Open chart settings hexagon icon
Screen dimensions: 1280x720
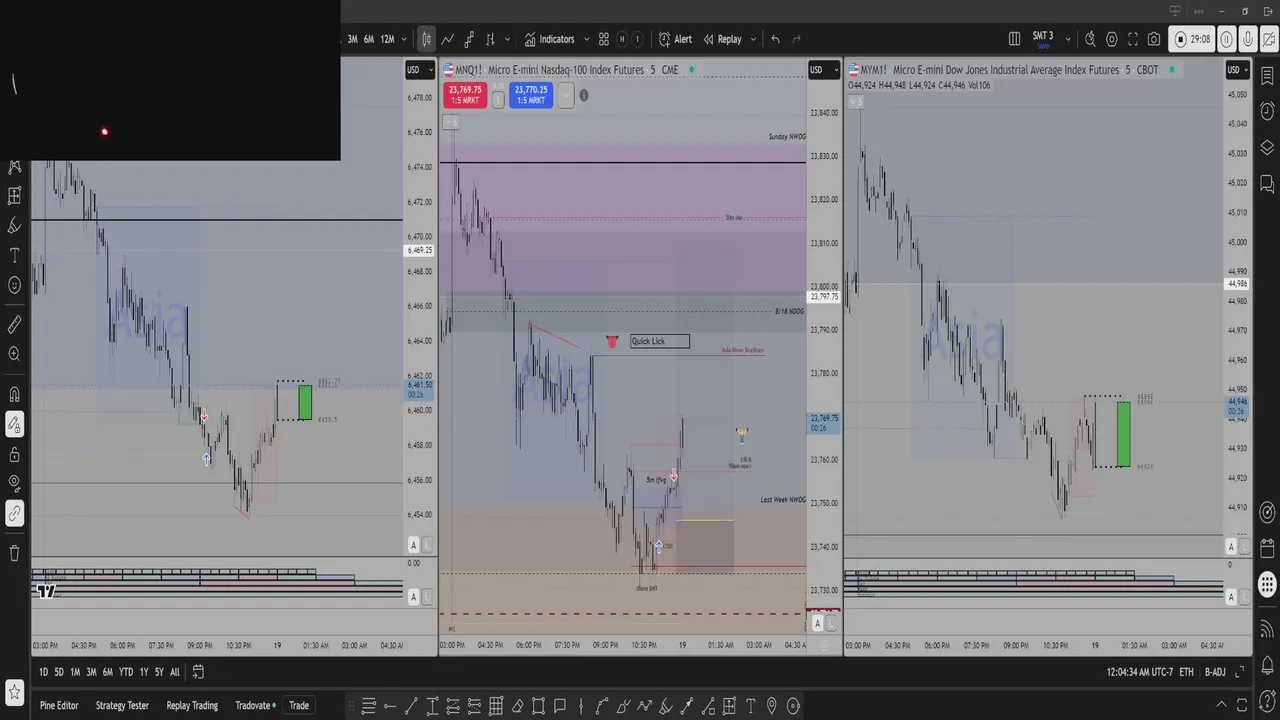tap(1112, 39)
